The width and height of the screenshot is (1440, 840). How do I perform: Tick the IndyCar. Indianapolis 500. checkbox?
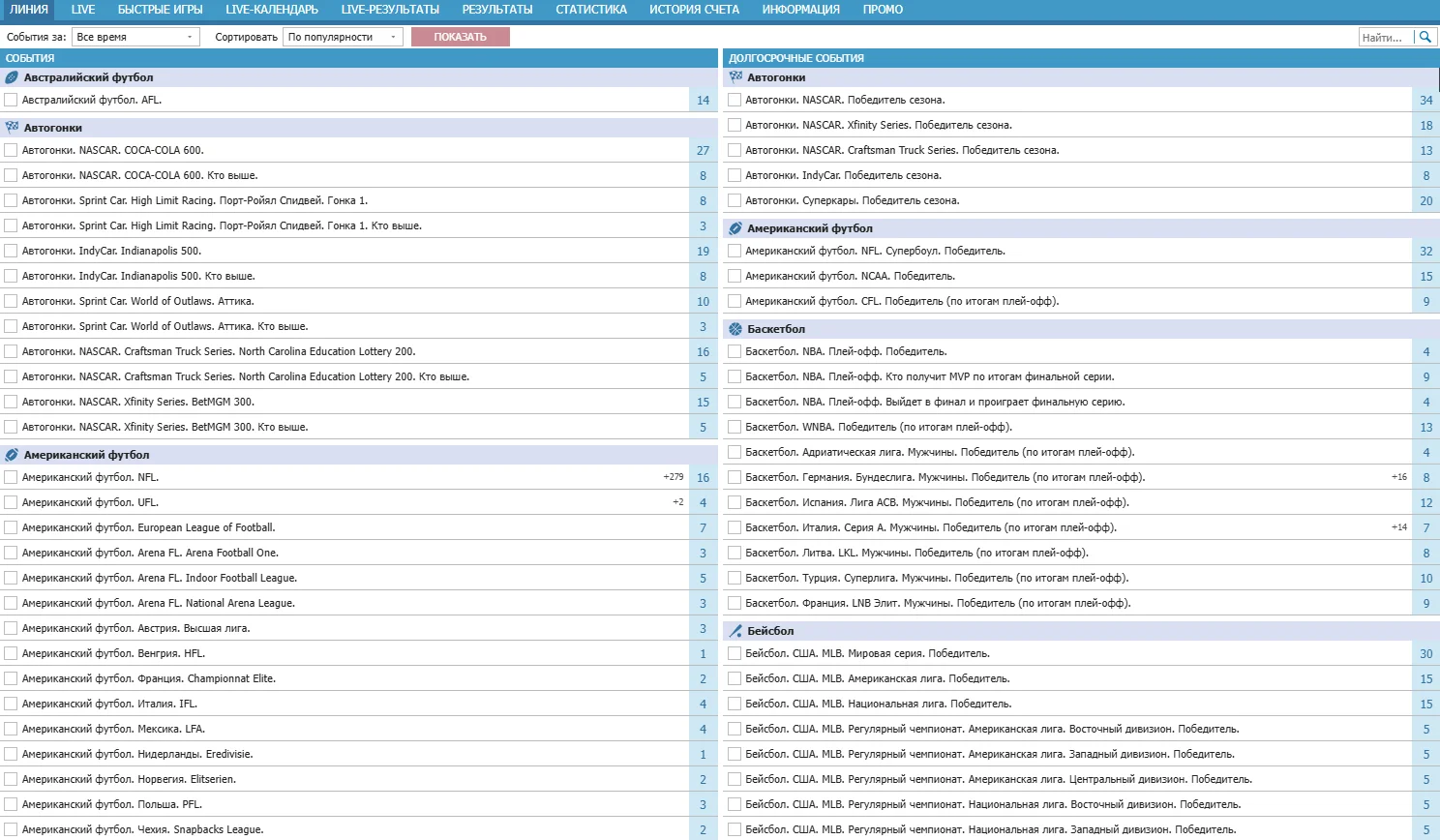(11, 251)
